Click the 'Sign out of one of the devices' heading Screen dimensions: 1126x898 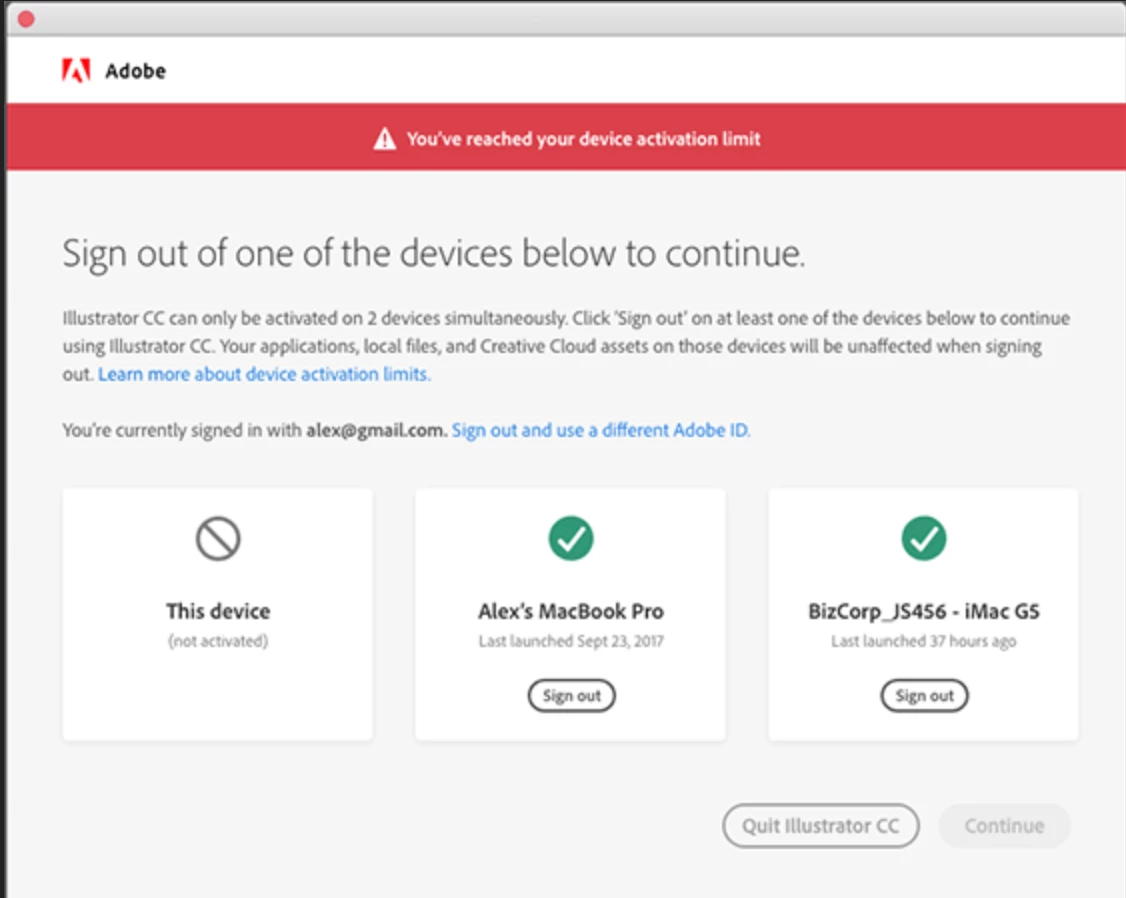click(x=434, y=254)
